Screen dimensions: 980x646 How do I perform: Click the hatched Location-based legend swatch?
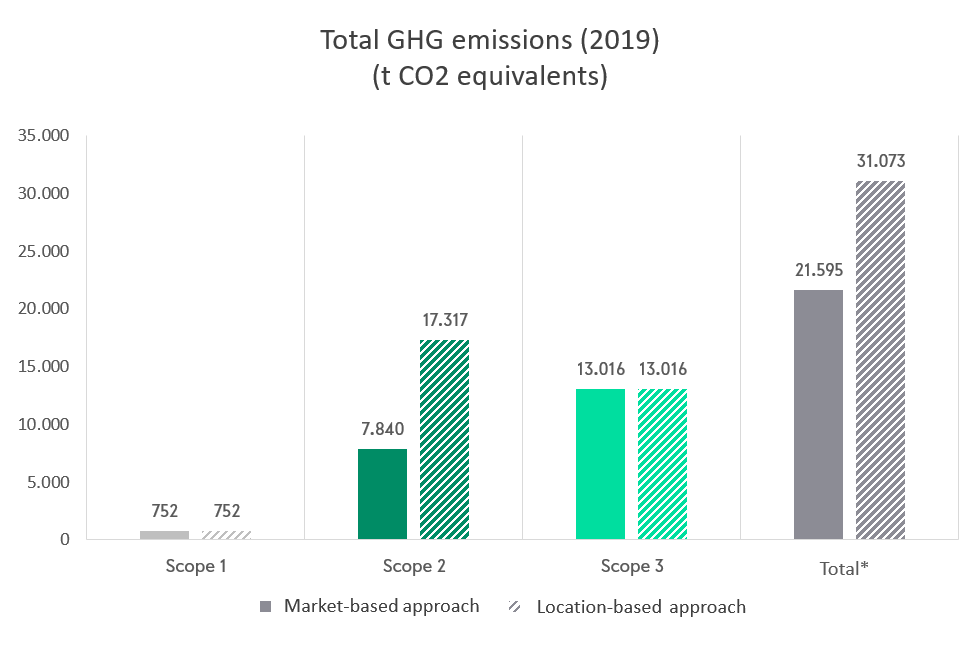[x=517, y=607]
